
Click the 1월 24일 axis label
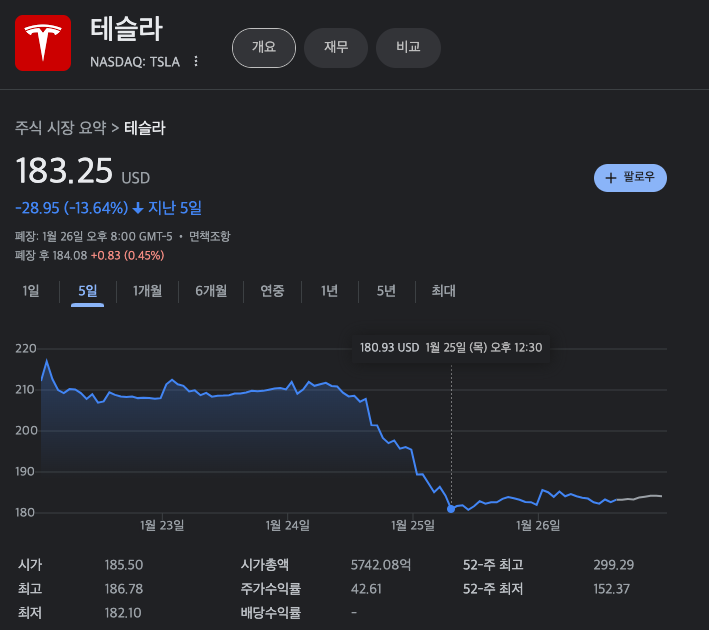(288, 525)
